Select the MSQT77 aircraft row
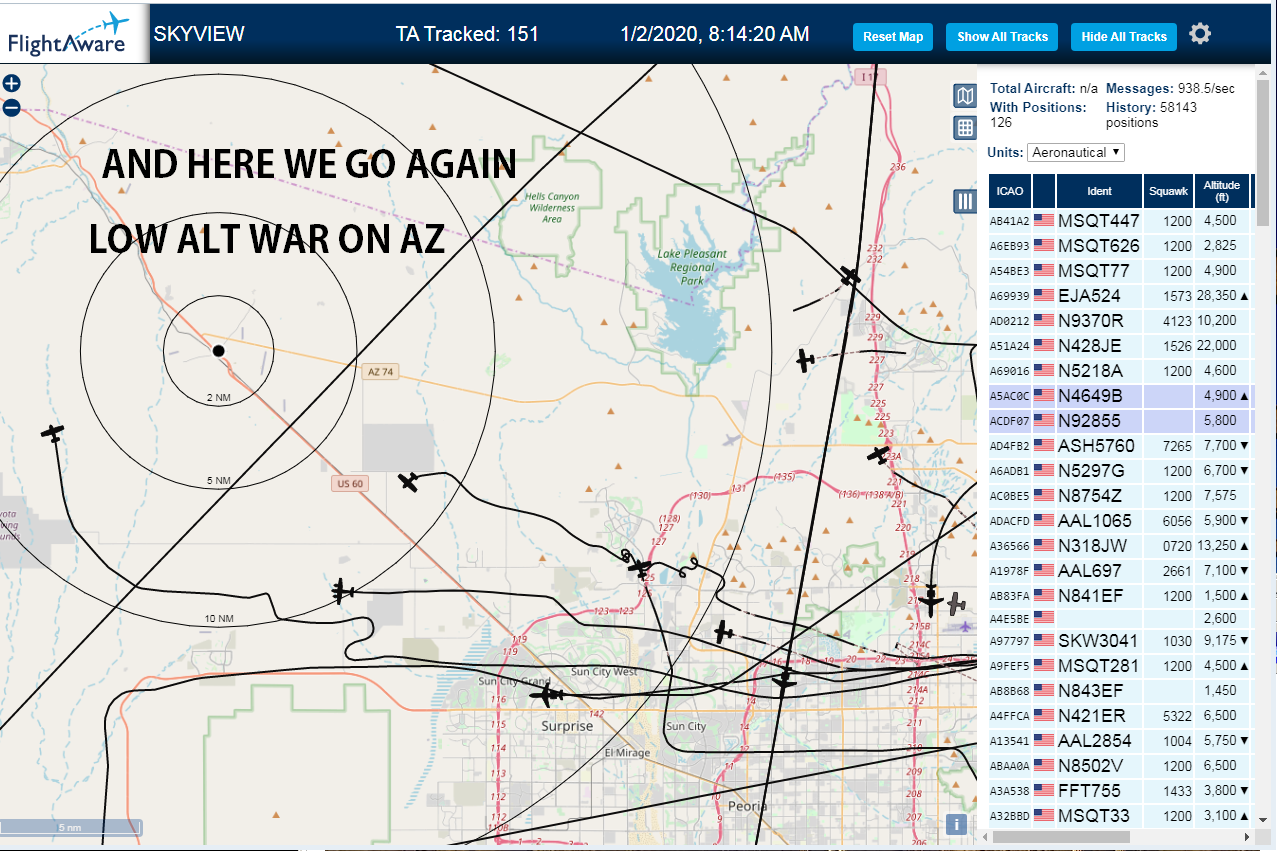This screenshot has height=851, width=1277. pyautogui.click(x=1120, y=271)
